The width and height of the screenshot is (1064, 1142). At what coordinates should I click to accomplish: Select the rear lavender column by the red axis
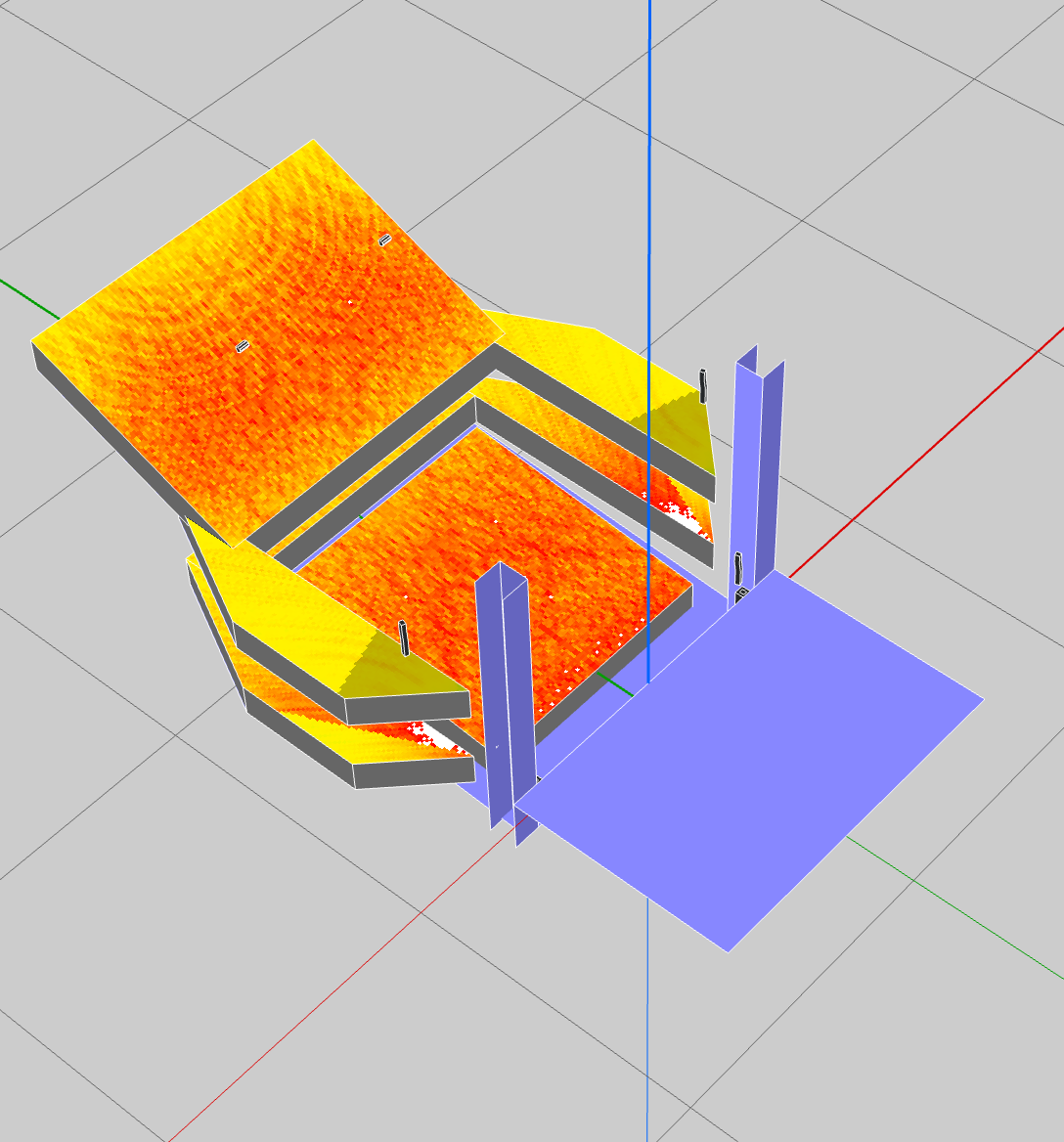click(x=759, y=460)
